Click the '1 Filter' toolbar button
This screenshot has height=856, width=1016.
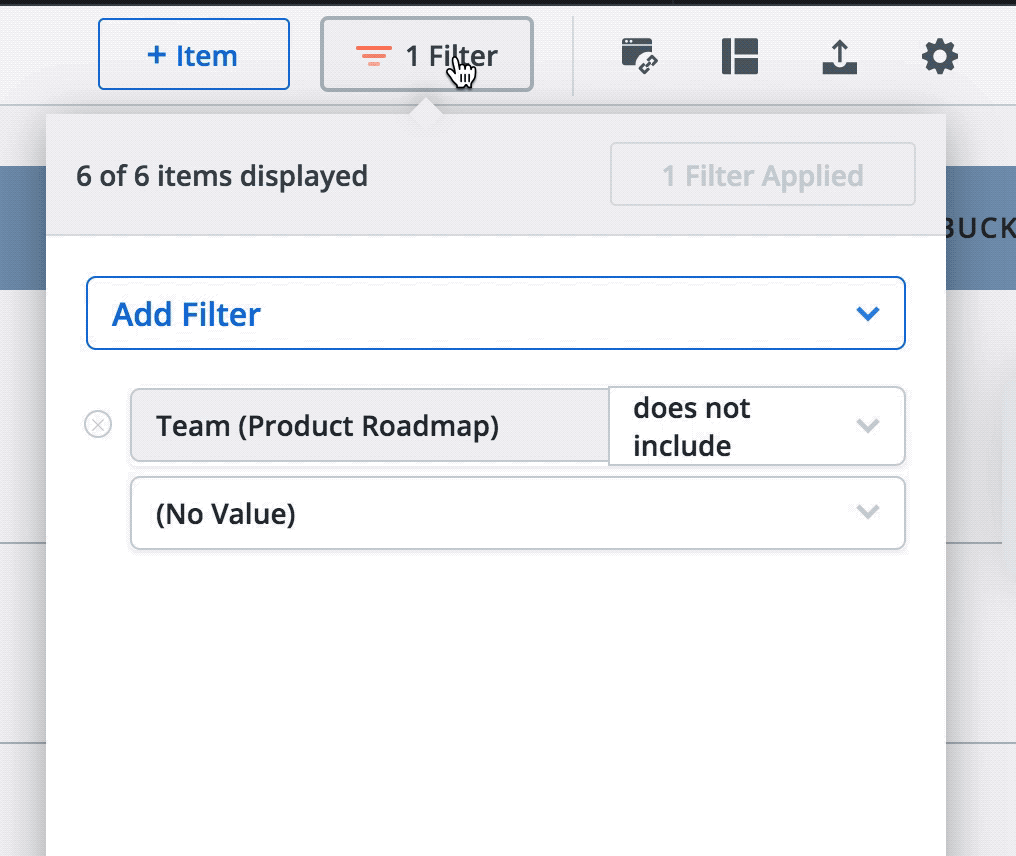click(x=428, y=55)
